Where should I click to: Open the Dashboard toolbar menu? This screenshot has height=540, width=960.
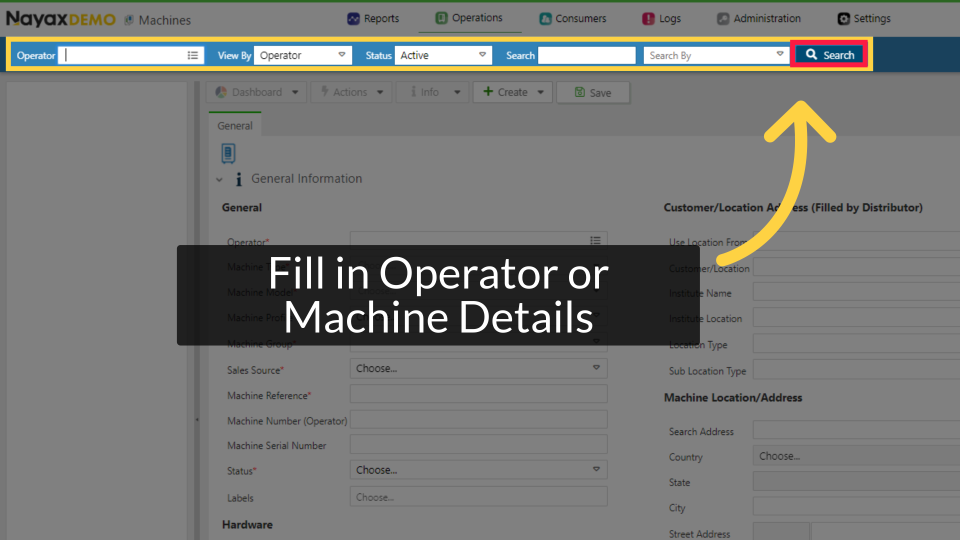[x=258, y=92]
